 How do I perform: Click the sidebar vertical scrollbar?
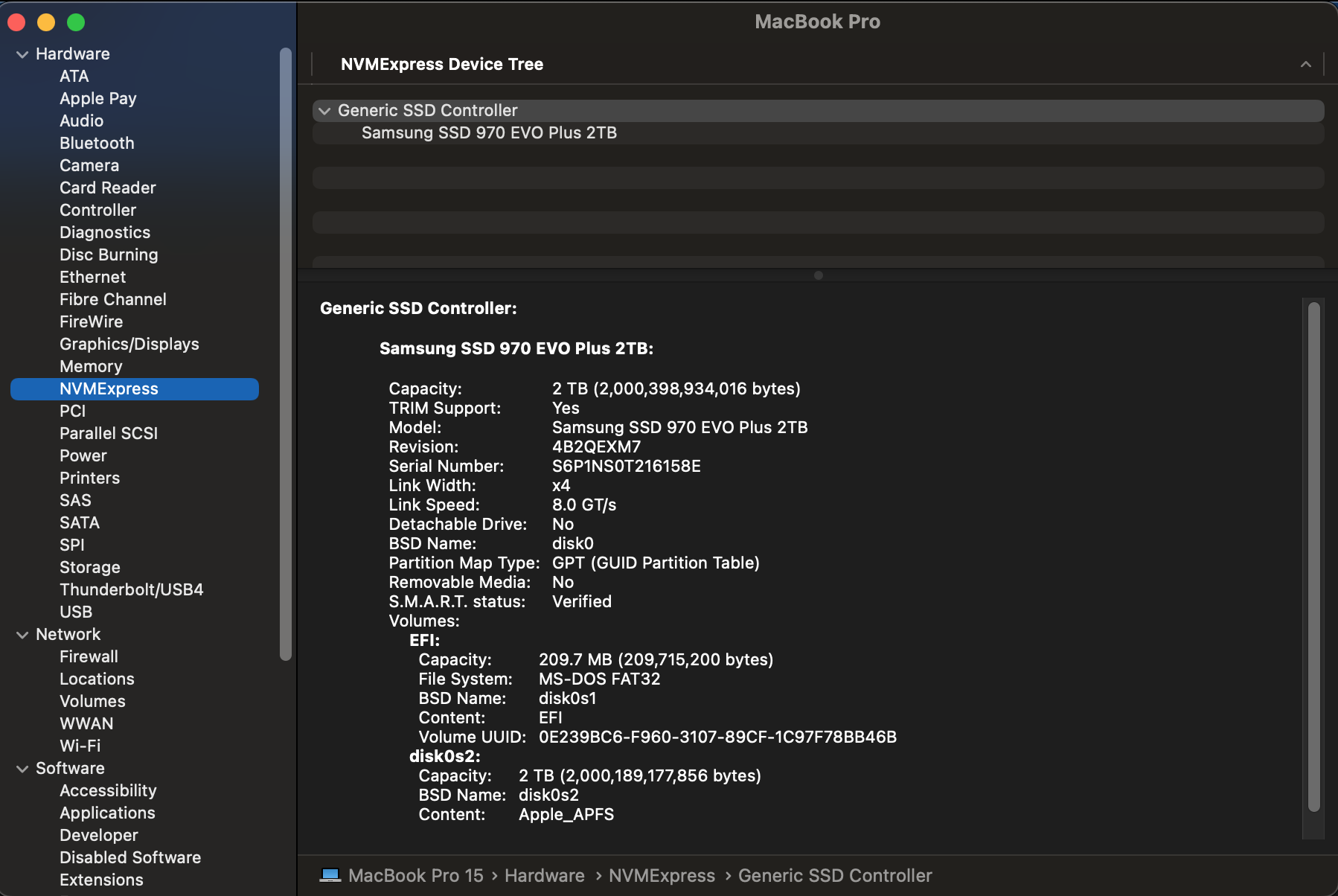(286, 353)
